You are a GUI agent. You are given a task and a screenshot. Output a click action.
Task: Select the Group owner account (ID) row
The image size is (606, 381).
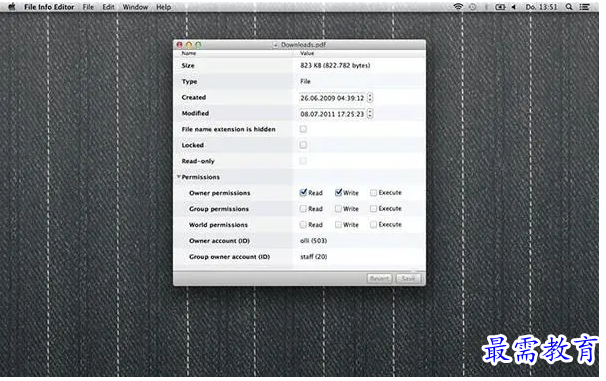[300, 257]
